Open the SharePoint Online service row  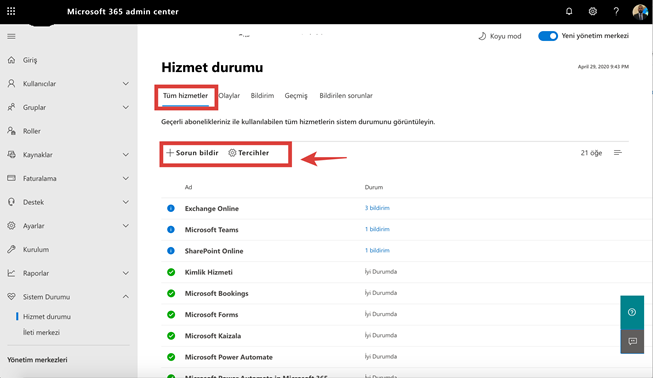pos(395,251)
